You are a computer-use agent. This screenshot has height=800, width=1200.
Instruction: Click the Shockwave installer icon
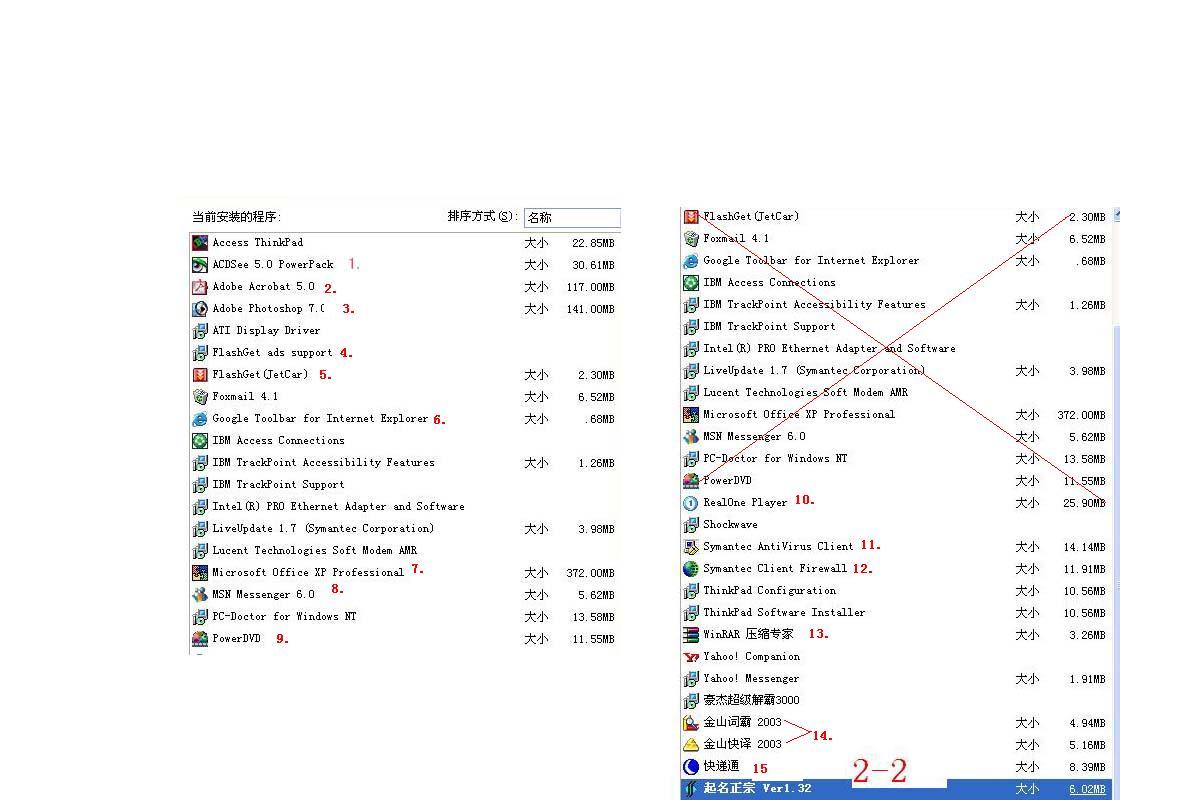point(691,524)
